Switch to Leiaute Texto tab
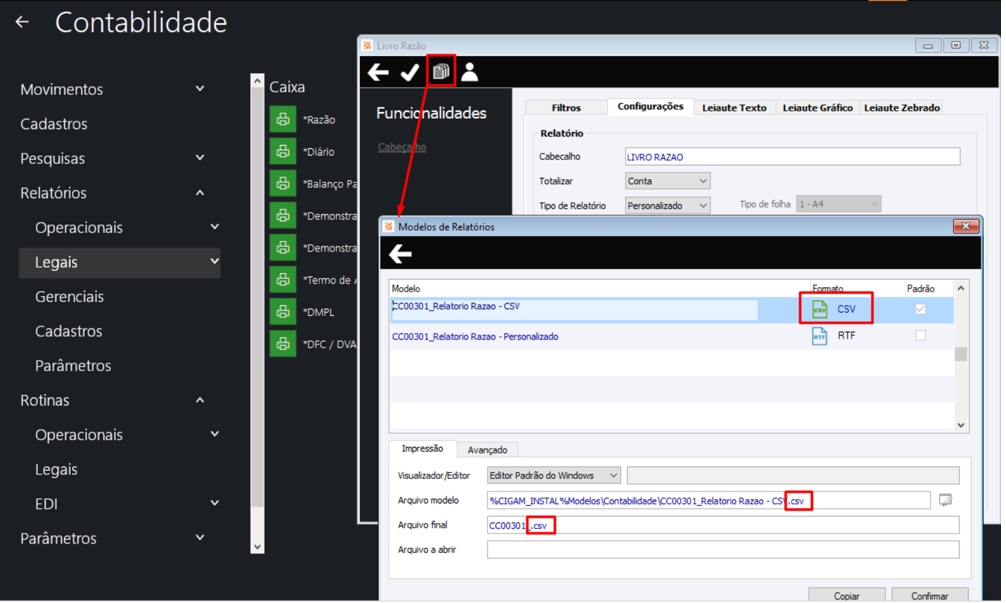This screenshot has height=603, width=1006. [734, 108]
